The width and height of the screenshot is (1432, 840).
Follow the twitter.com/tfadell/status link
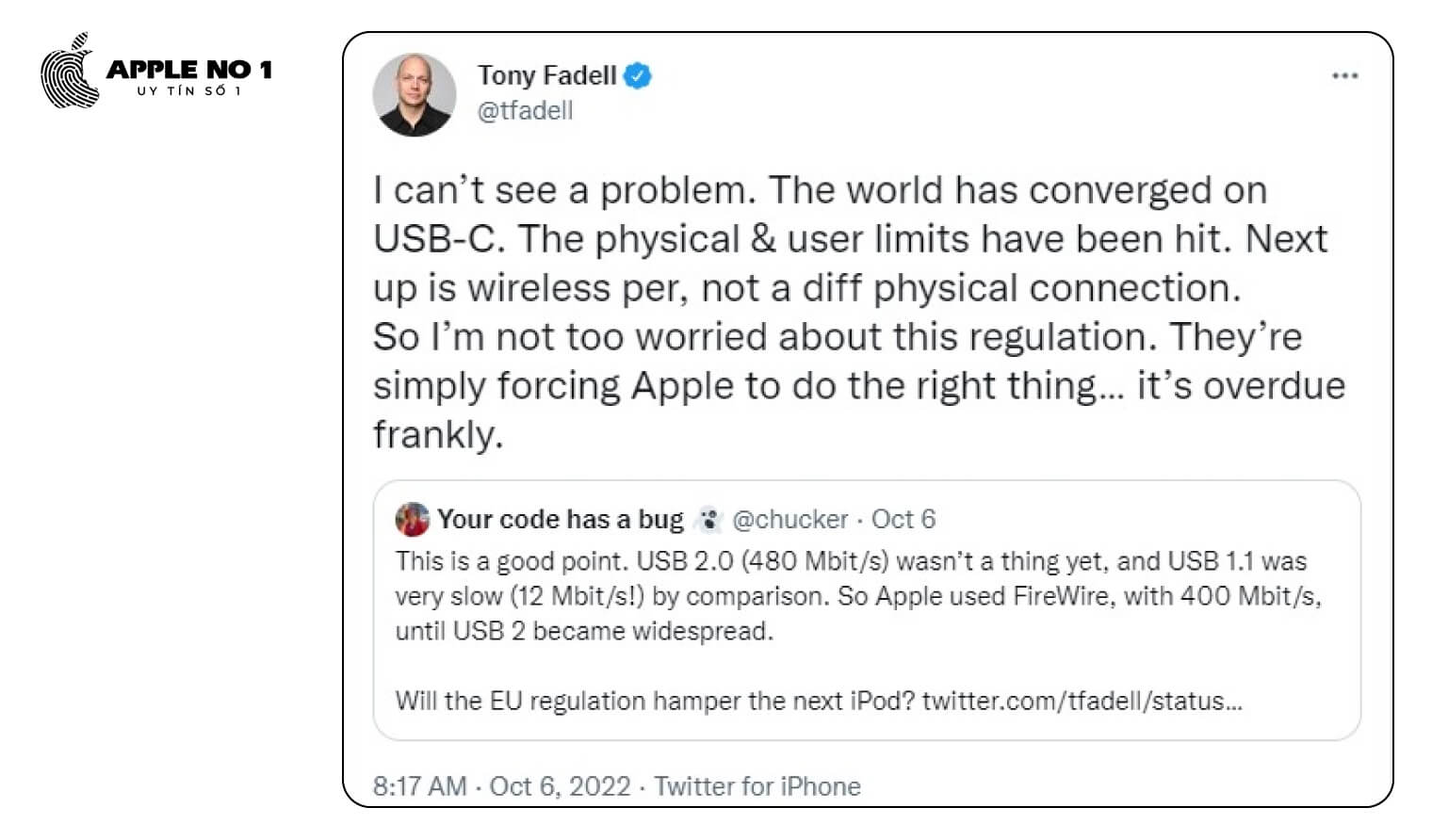tap(1082, 701)
